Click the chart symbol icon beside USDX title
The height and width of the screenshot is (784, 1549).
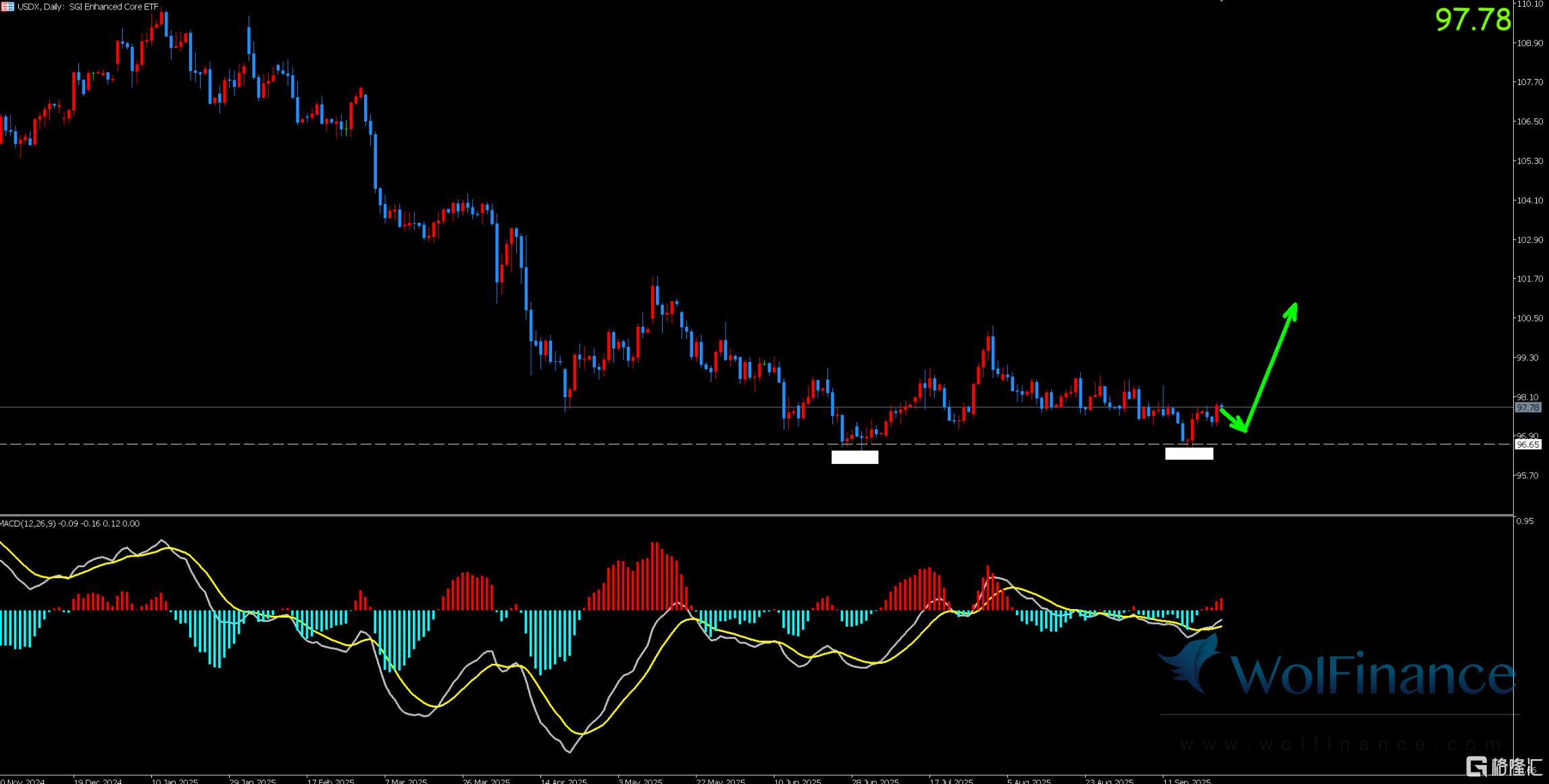[x=7, y=7]
